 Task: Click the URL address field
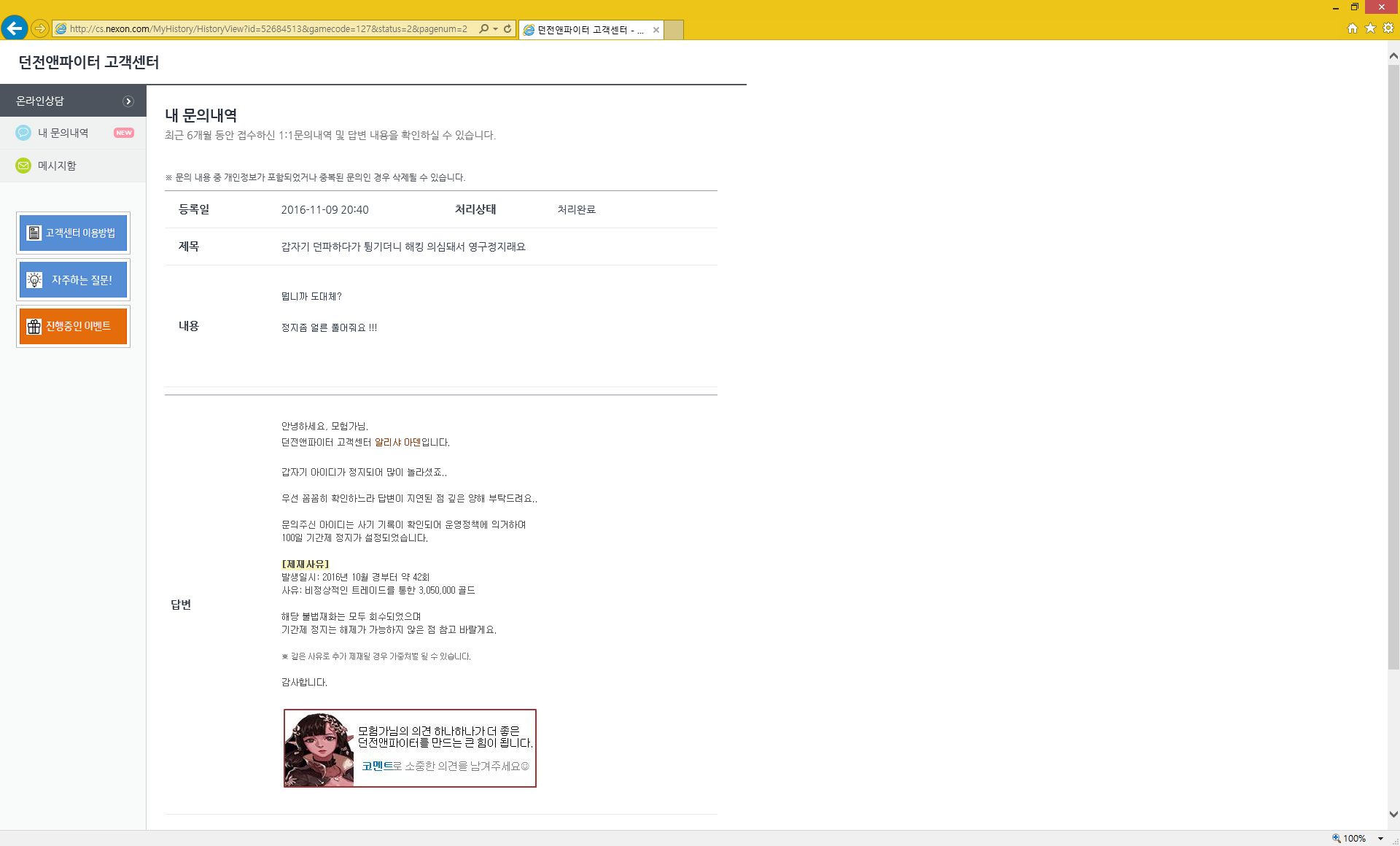coord(270,29)
